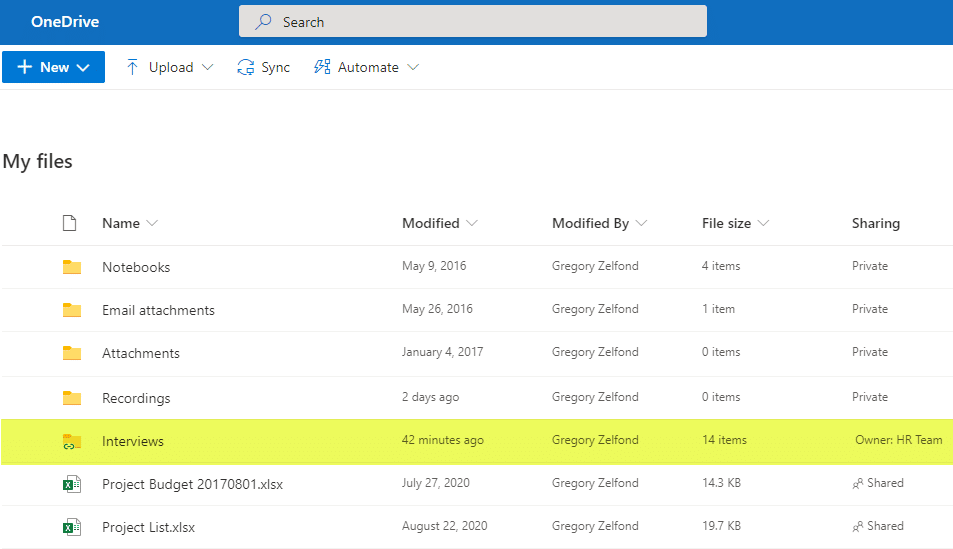Click the Recordings folder icon

(71, 398)
